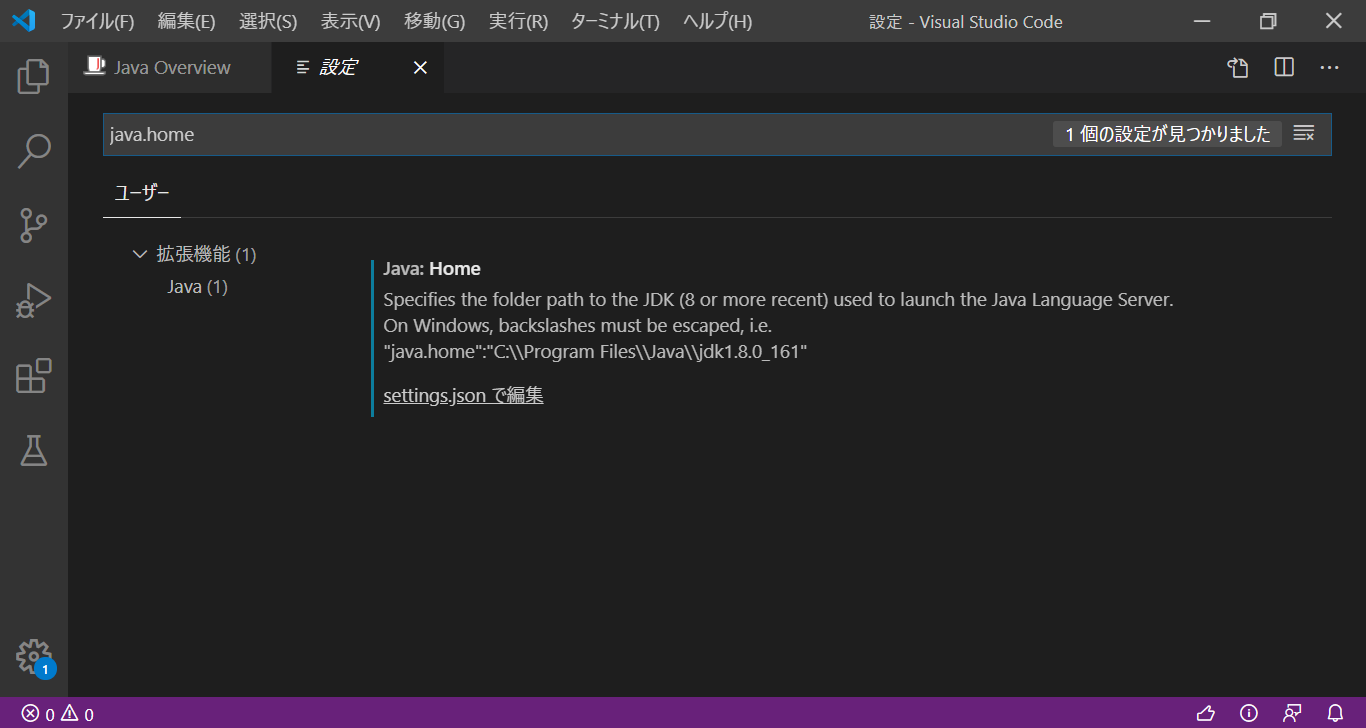
Task: Click the settings.json で編集 link
Action: pos(463,395)
